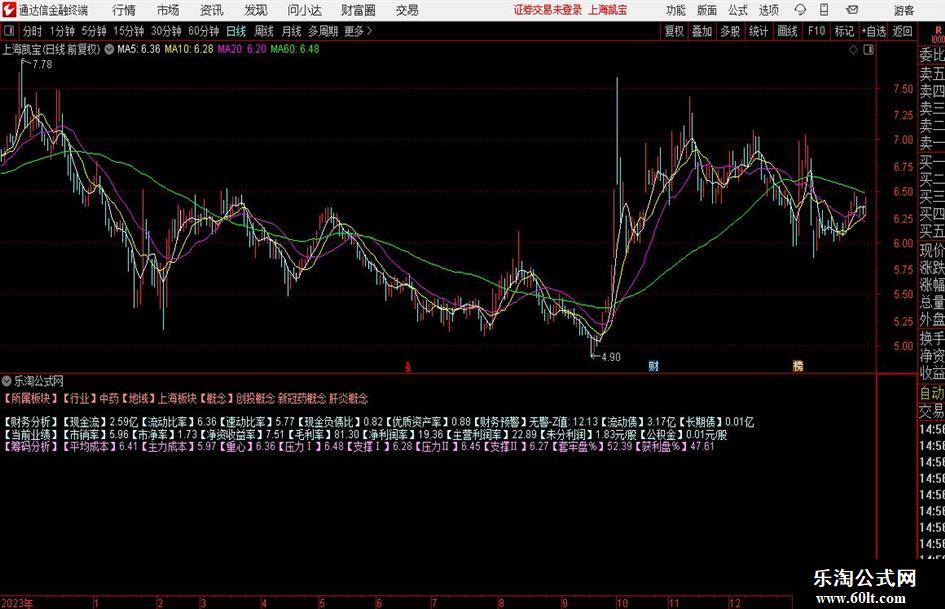The width and height of the screenshot is (945, 609).
Task: Switch to 60分钟 period
Action: [204, 31]
